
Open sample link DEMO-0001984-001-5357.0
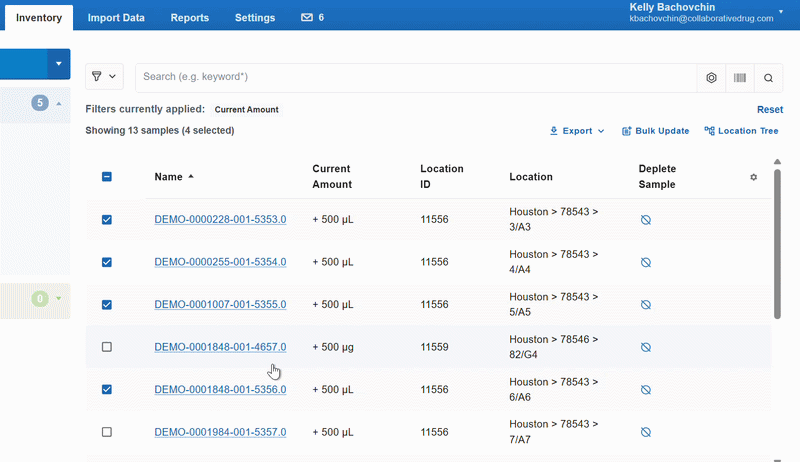220,432
